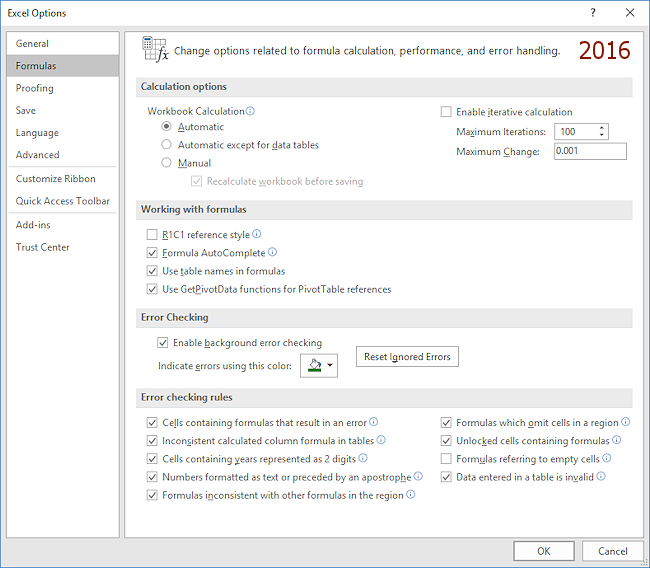The width and height of the screenshot is (650, 568).
Task: Open info icon for inconsistent calculated column formula
Action: pyautogui.click(x=381, y=440)
